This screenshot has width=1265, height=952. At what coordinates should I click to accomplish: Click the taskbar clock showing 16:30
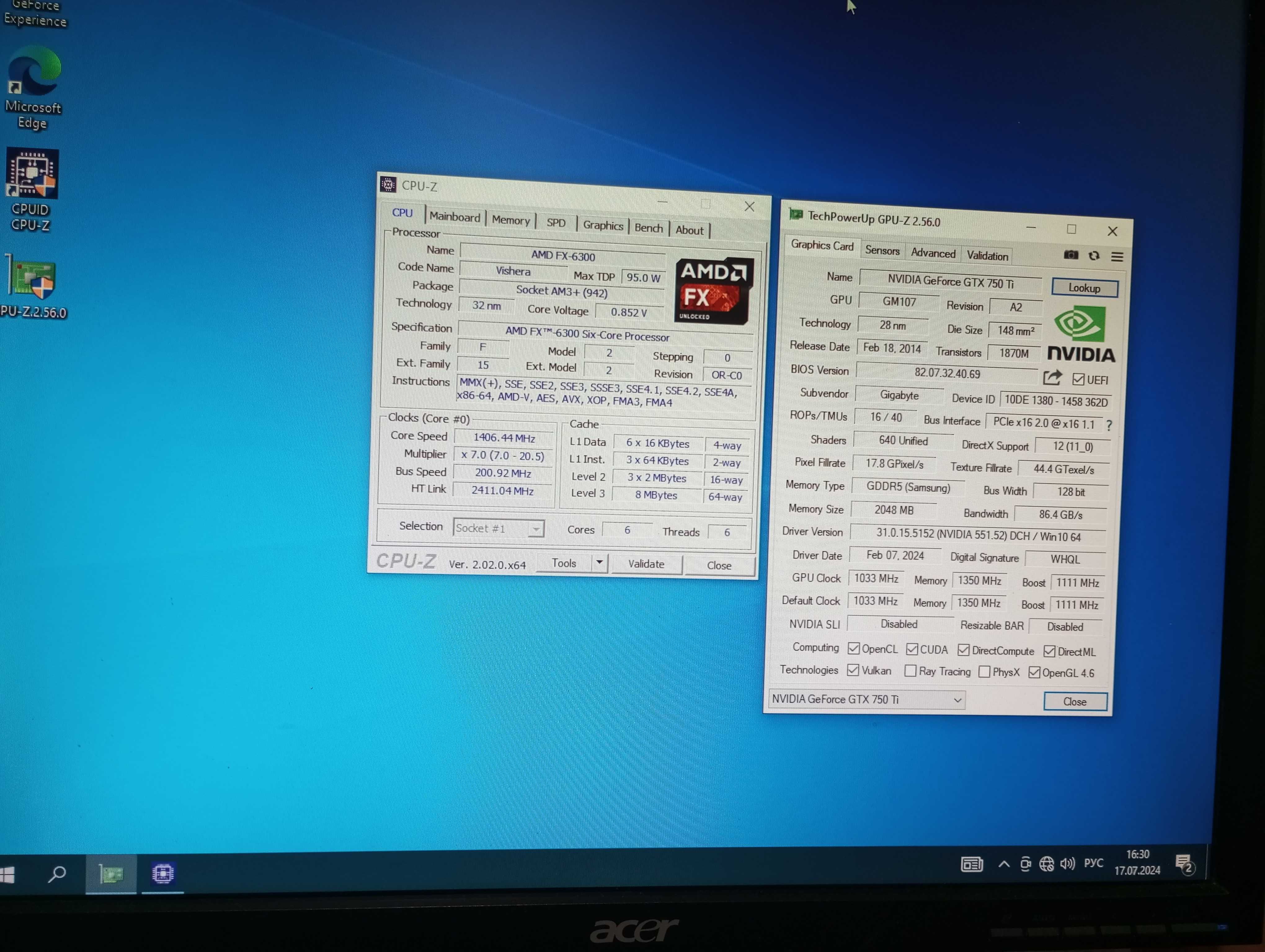1138,862
